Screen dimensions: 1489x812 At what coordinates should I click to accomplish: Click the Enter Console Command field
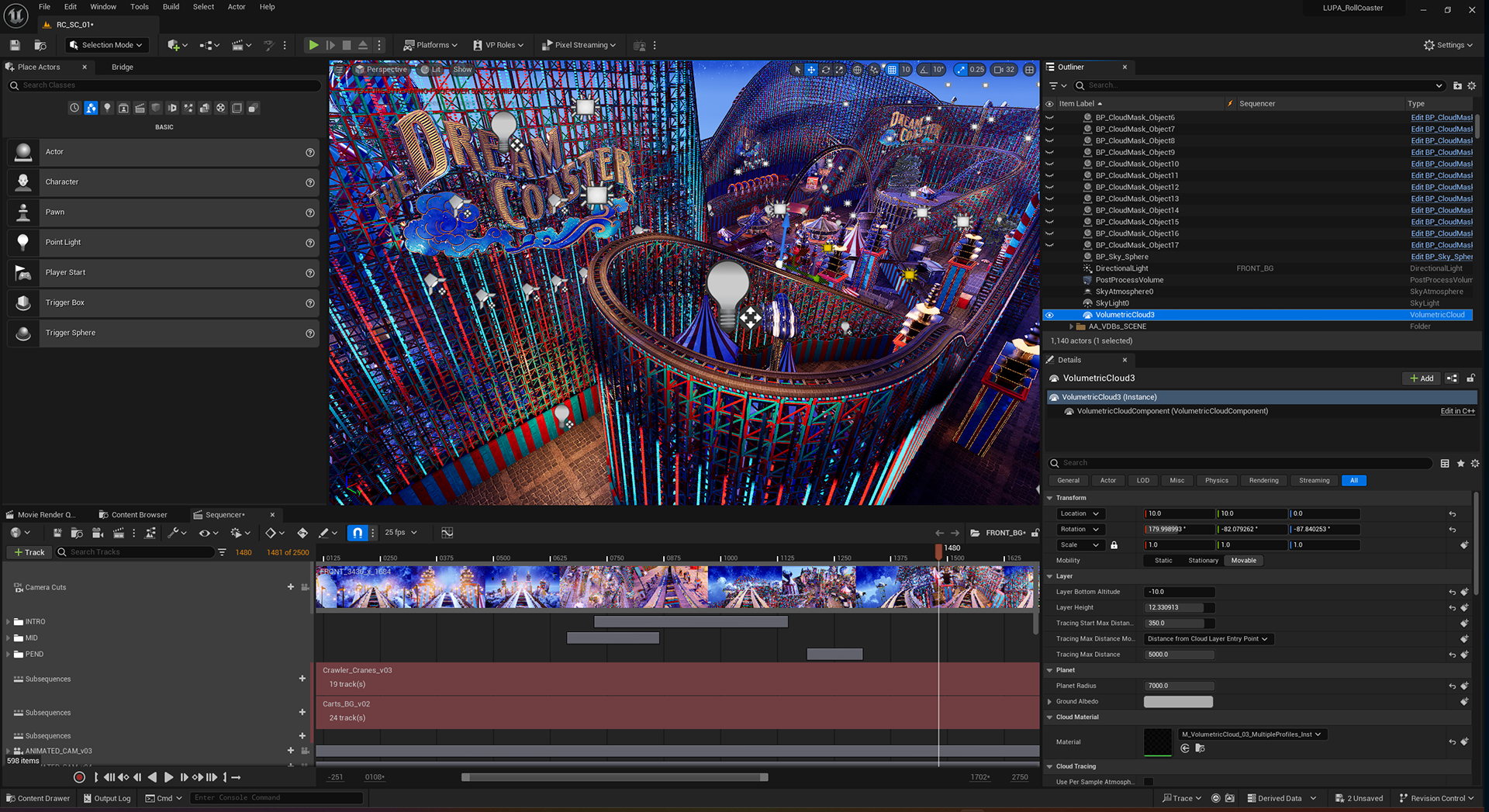[276, 798]
